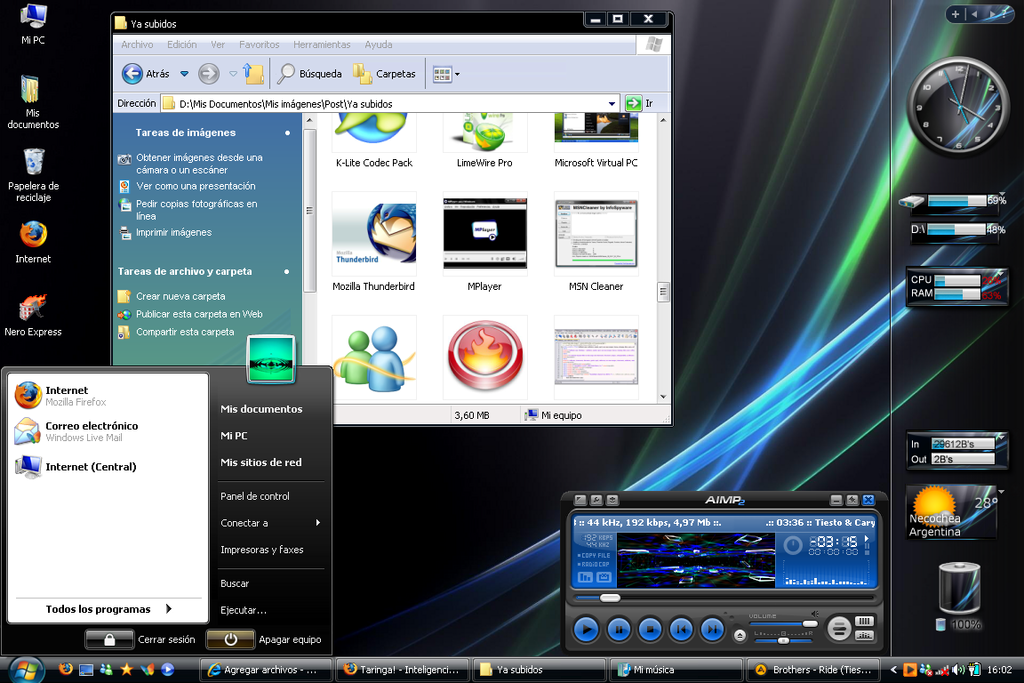
Task: Click the Firefox quick launch icon on the taskbar
Action: [66, 669]
